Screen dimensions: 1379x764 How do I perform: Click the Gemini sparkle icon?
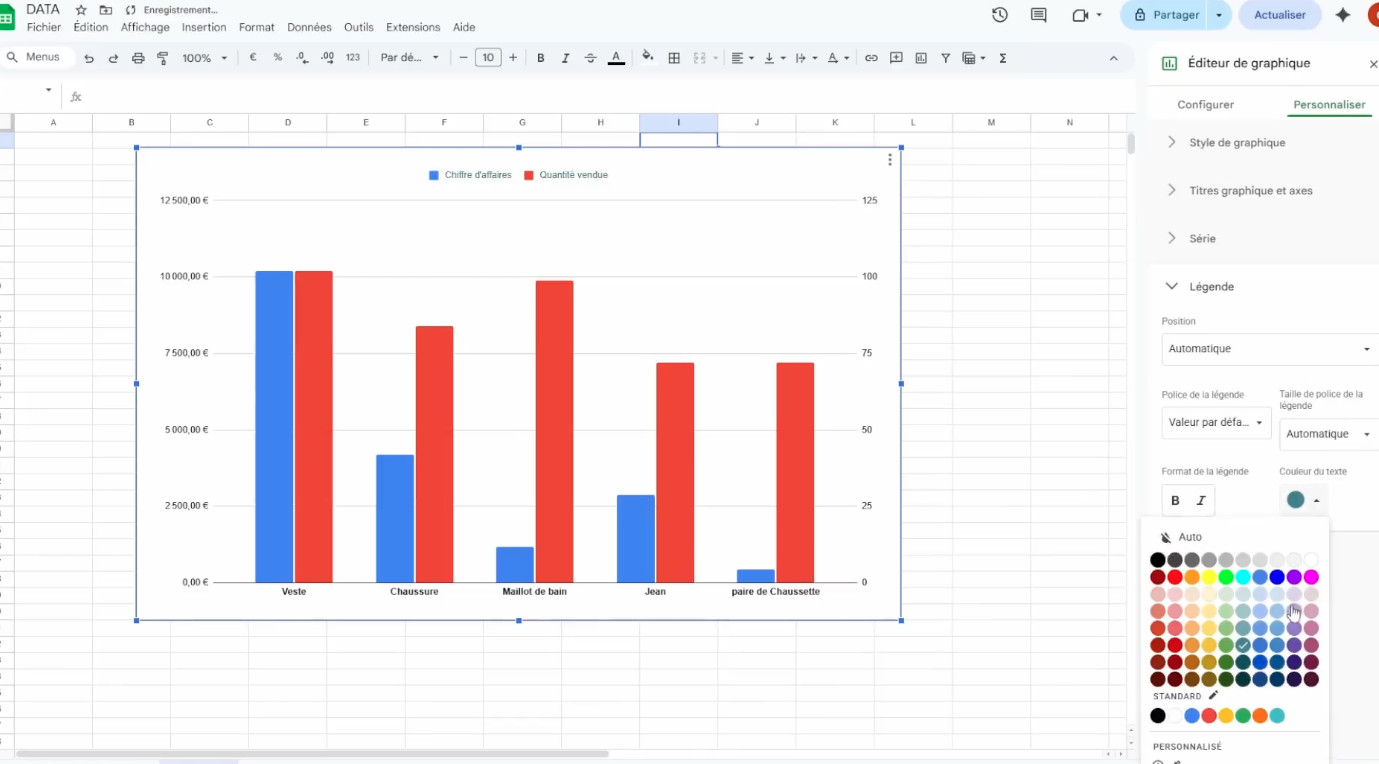[1343, 15]
